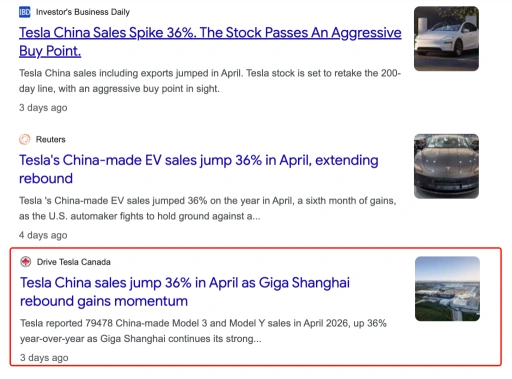
Task: Click the 'Investor's Business Daily' source name
Action: [83, 12]
